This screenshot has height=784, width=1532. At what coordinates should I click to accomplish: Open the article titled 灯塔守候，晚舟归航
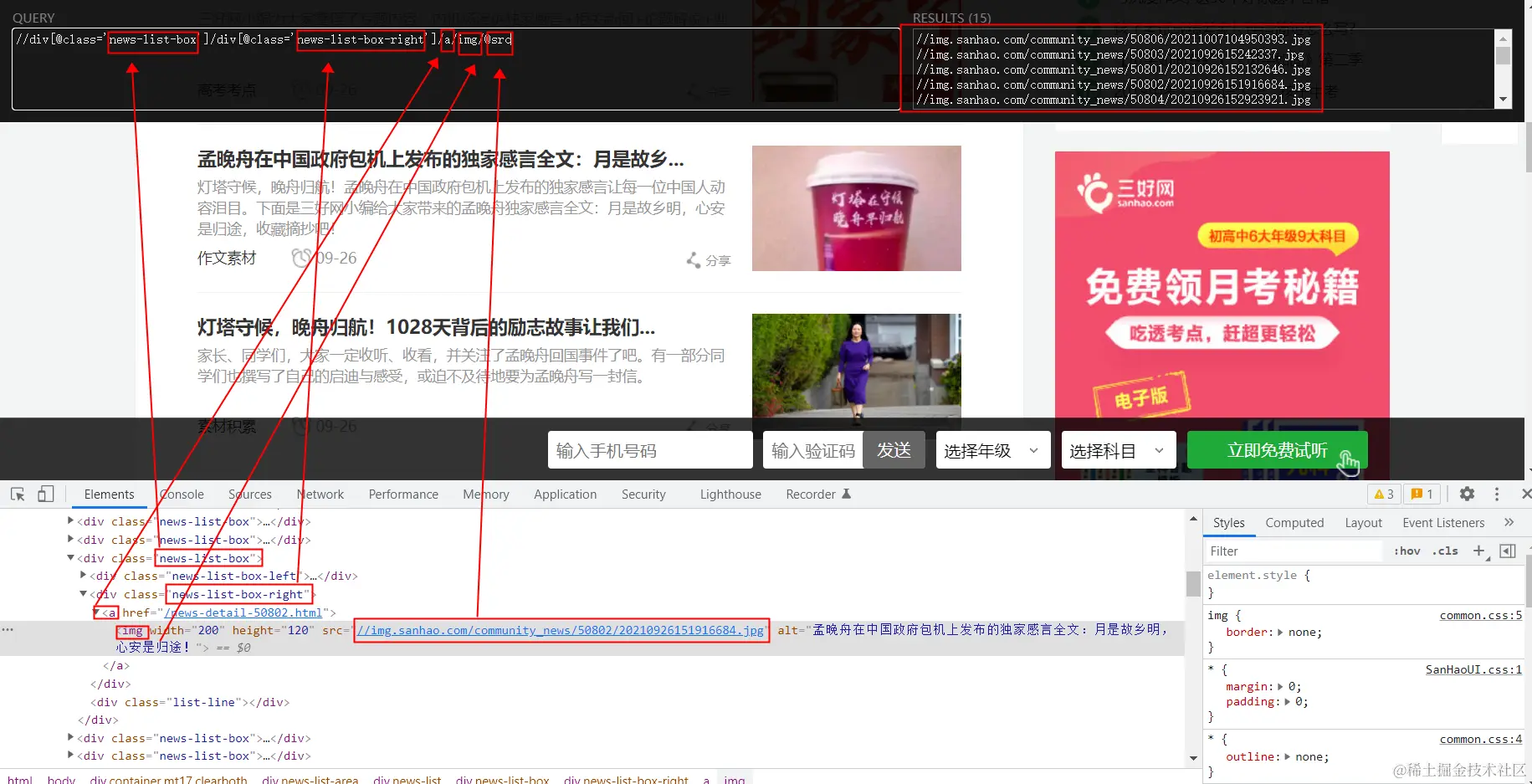click(x=426, y=327)
